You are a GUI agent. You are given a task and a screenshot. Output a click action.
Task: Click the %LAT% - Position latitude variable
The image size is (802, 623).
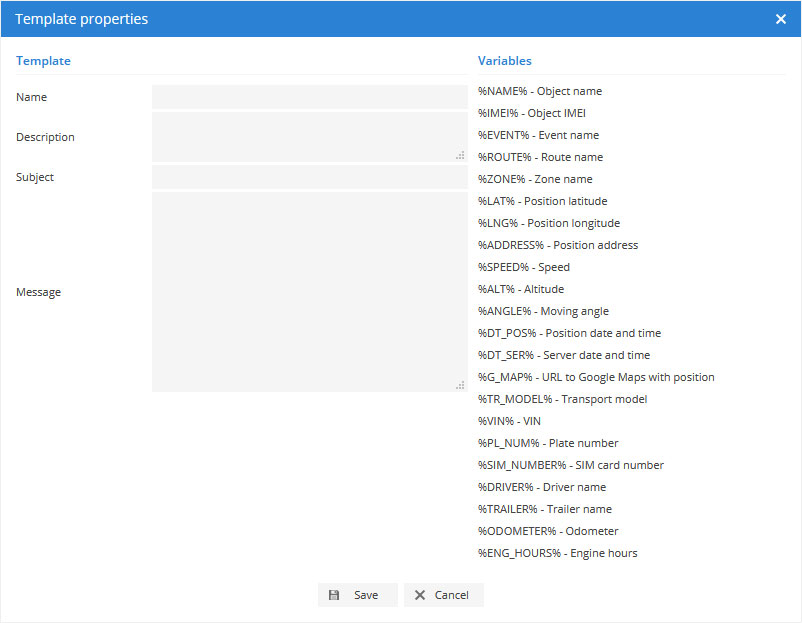(542, 201)
